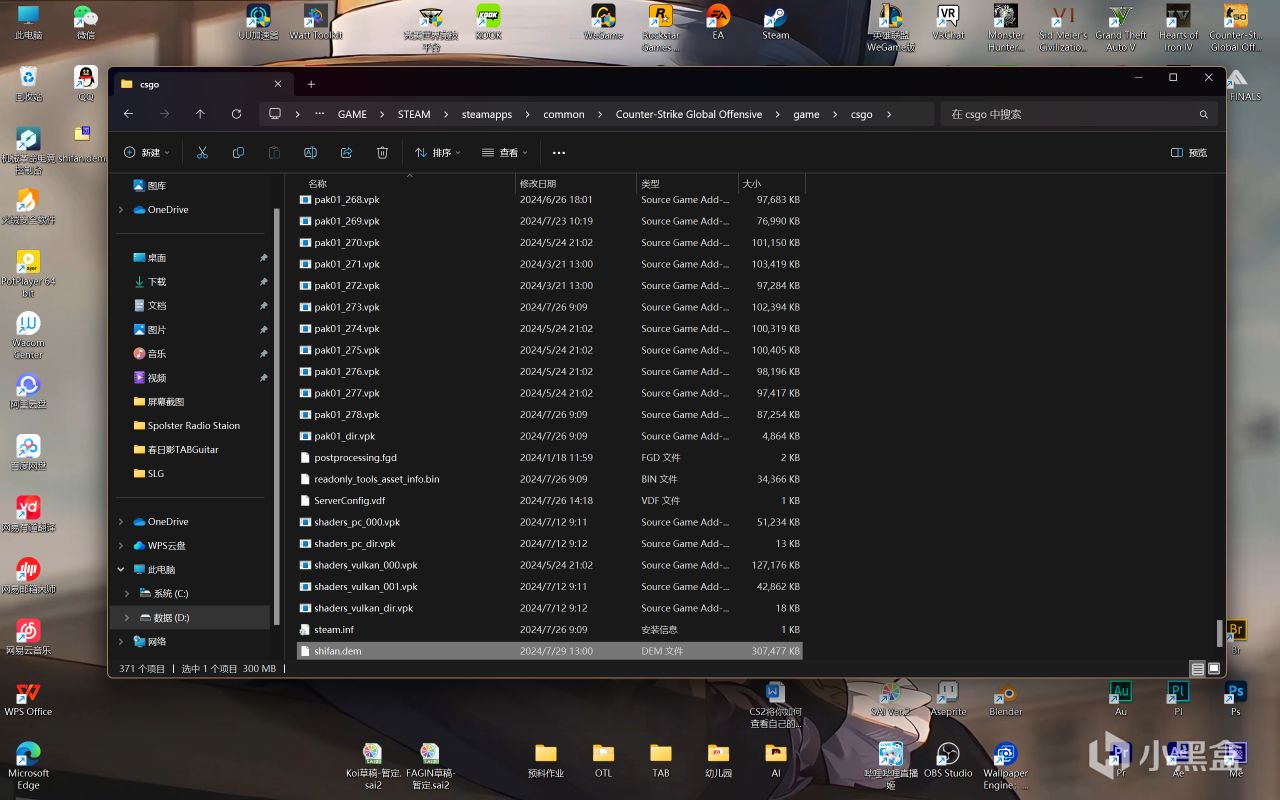Click the Rename icon in toolbar
This screenshot has height=800, width=1280.
310,153
